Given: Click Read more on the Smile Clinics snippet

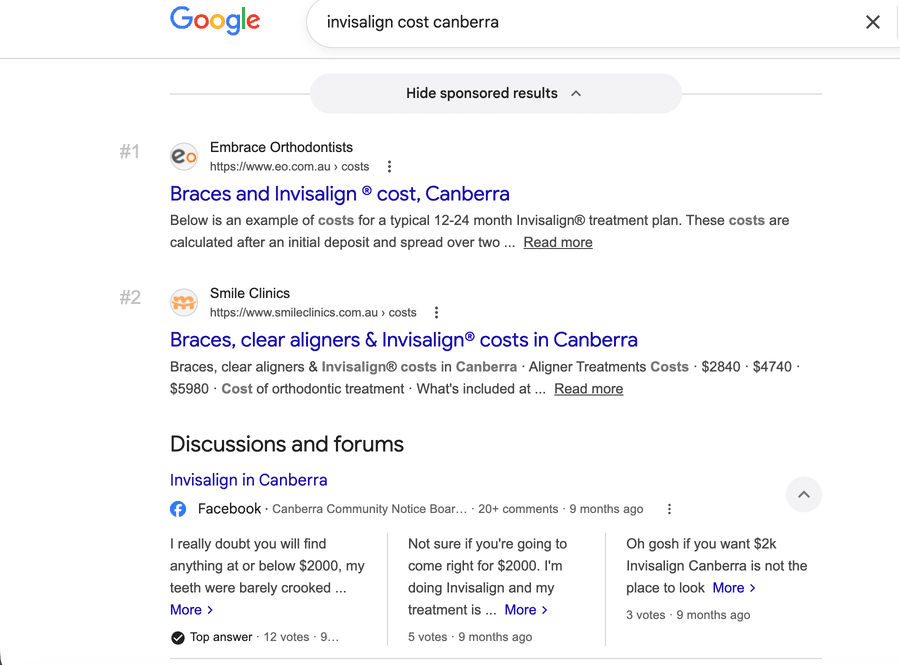Looking at the screenshot, I should pyautogui.click(x=588, y=388).
